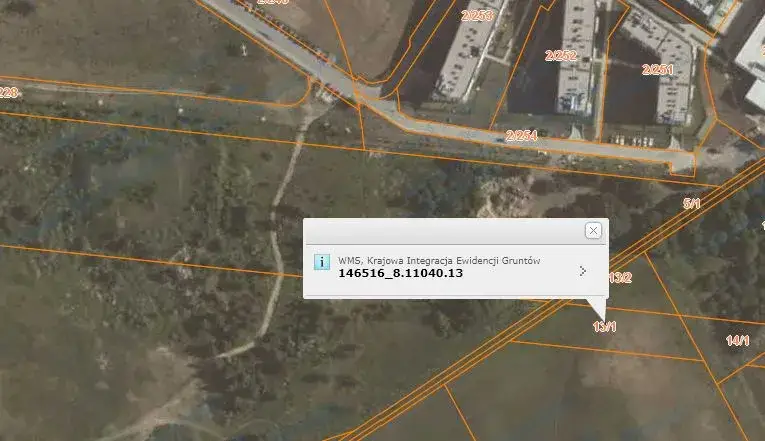Click parcel label 14/1 on the map
Image resolution: width=765 pixels, height=441 pixels.
coord(737,341)
